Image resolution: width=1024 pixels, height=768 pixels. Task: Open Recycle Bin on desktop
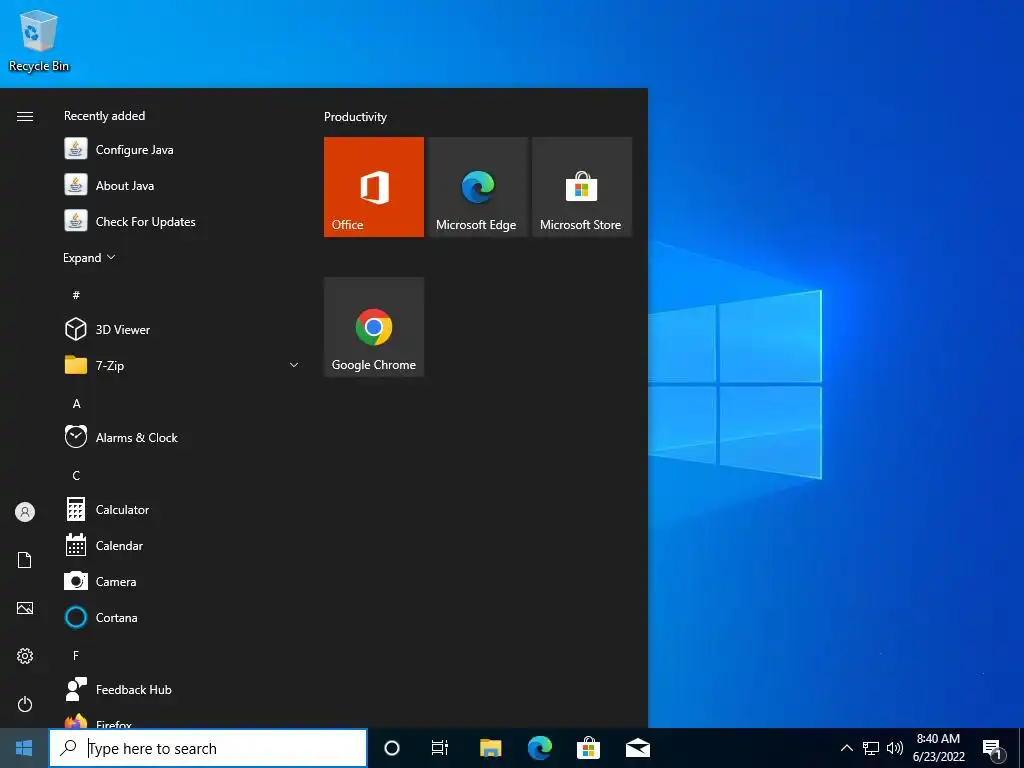click(39, 41)
